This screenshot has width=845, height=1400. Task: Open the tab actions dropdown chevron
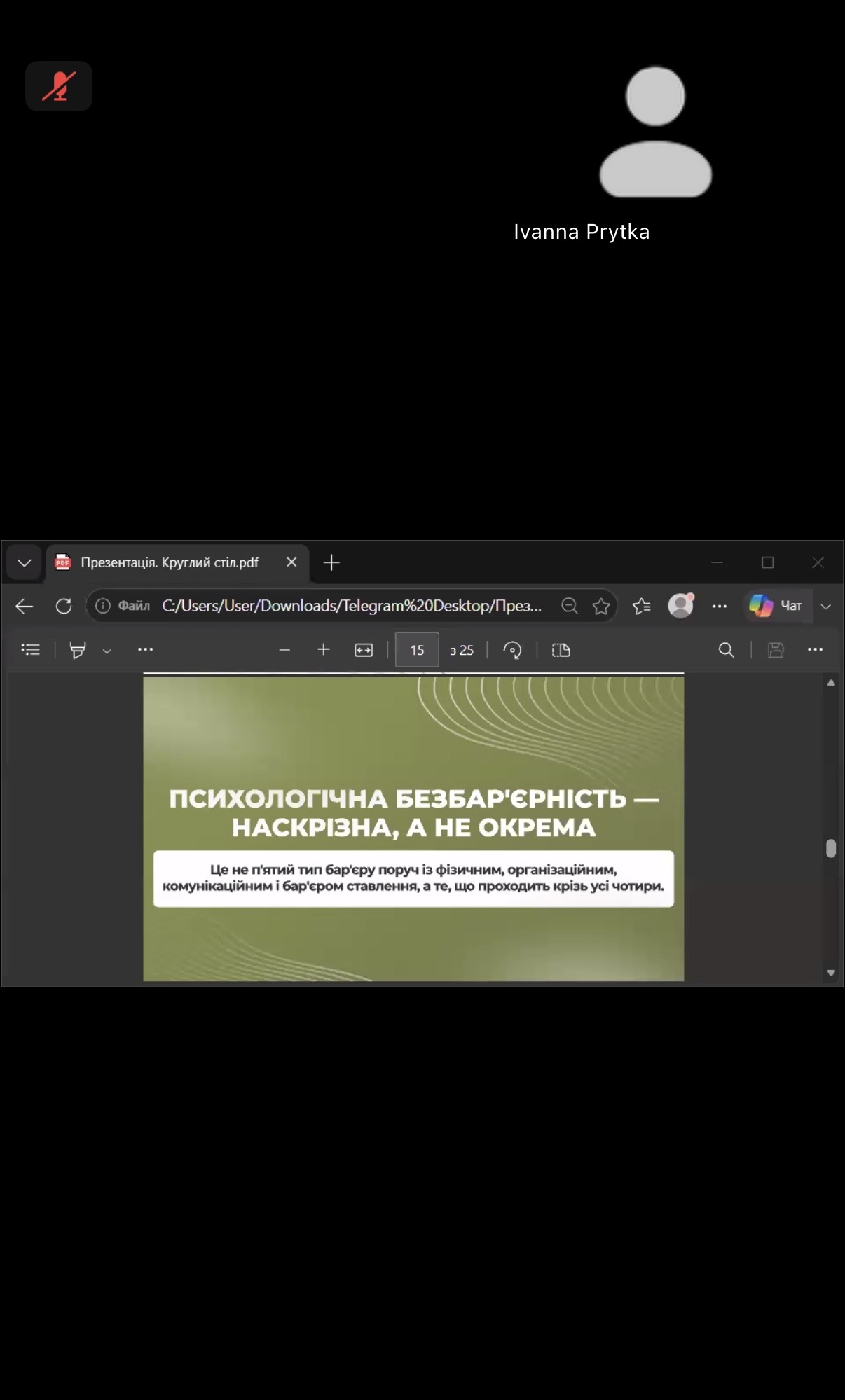(x=25, y=562)
